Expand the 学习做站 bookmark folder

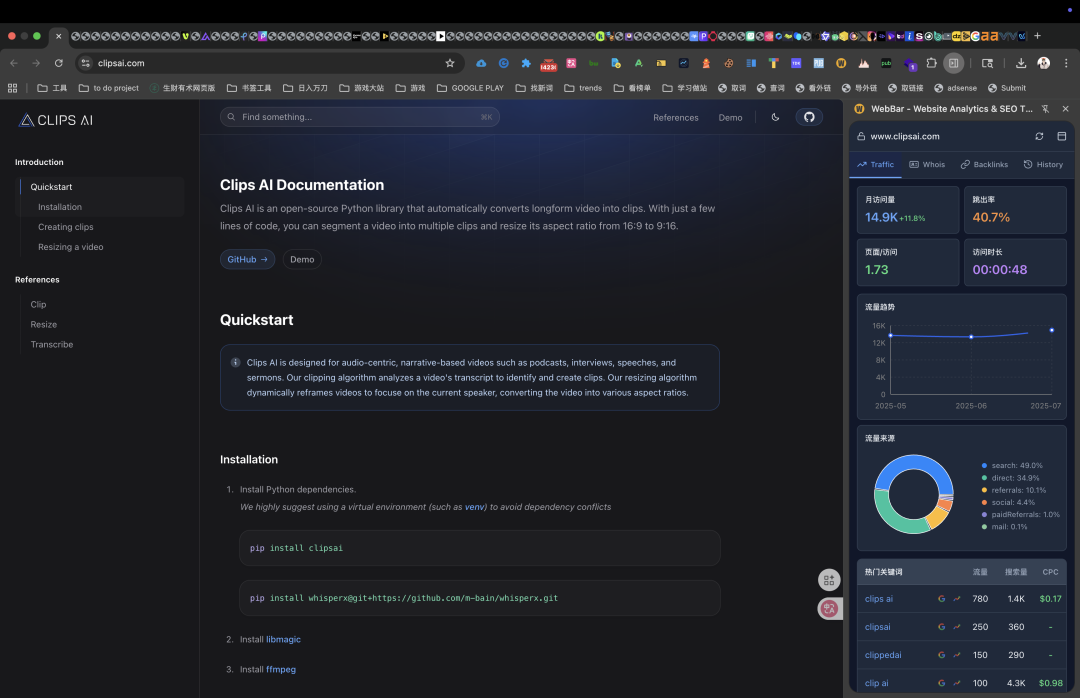[685, 88]
